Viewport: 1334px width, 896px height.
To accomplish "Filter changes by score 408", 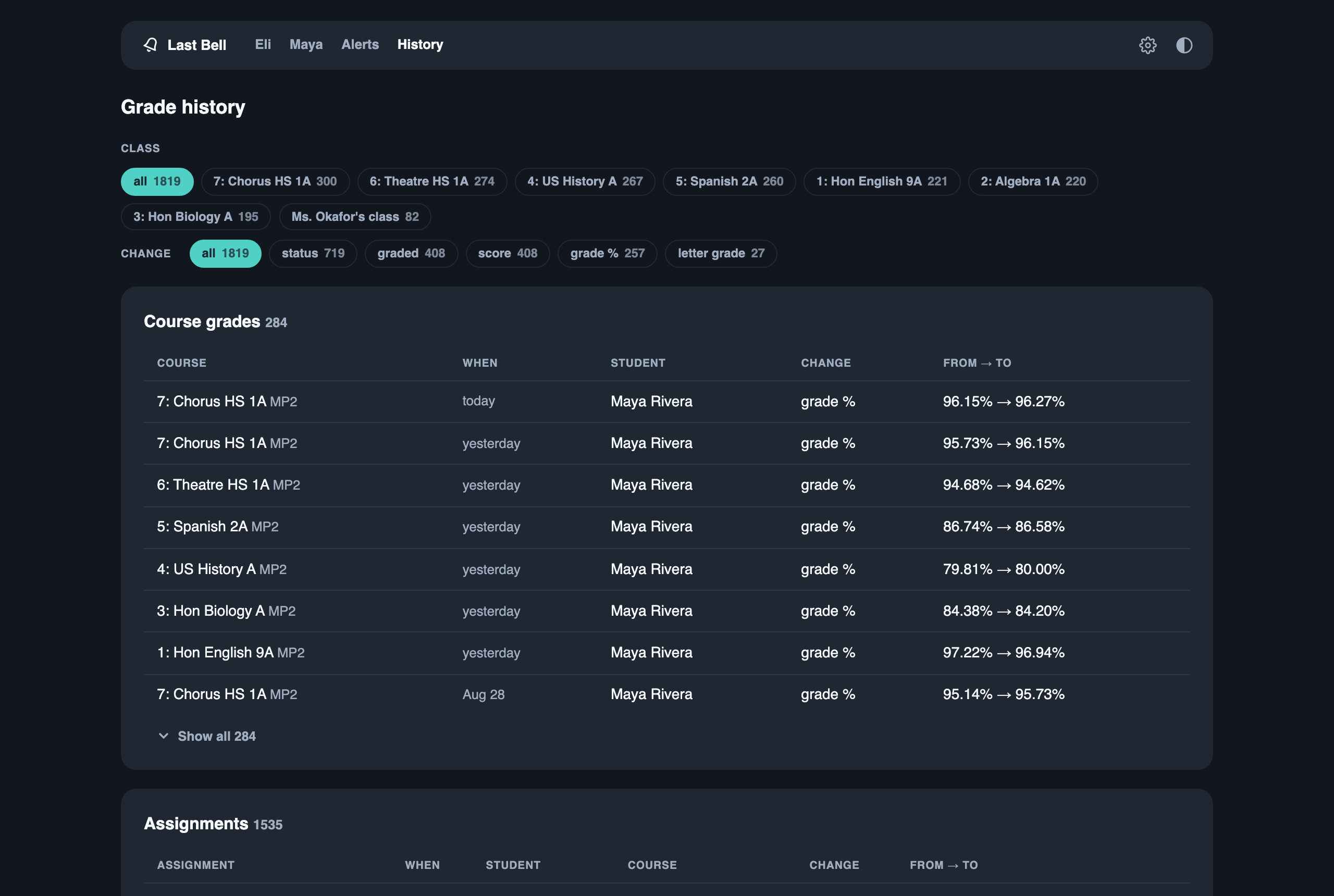I will pos(508,253).
